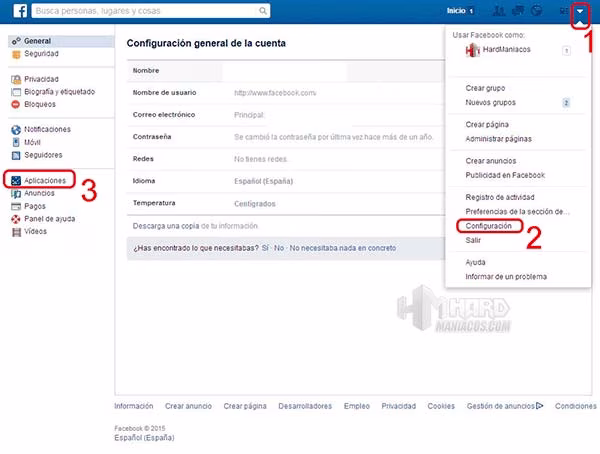Edit the Correo electrónico row
This screenshot has height=454, width=600.
[x=286, y=115]
